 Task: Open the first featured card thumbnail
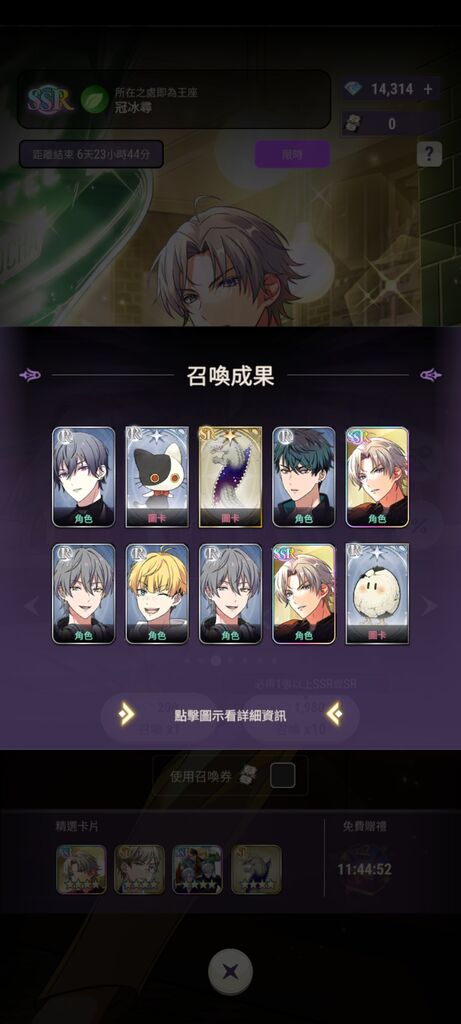tap(82, 869)
